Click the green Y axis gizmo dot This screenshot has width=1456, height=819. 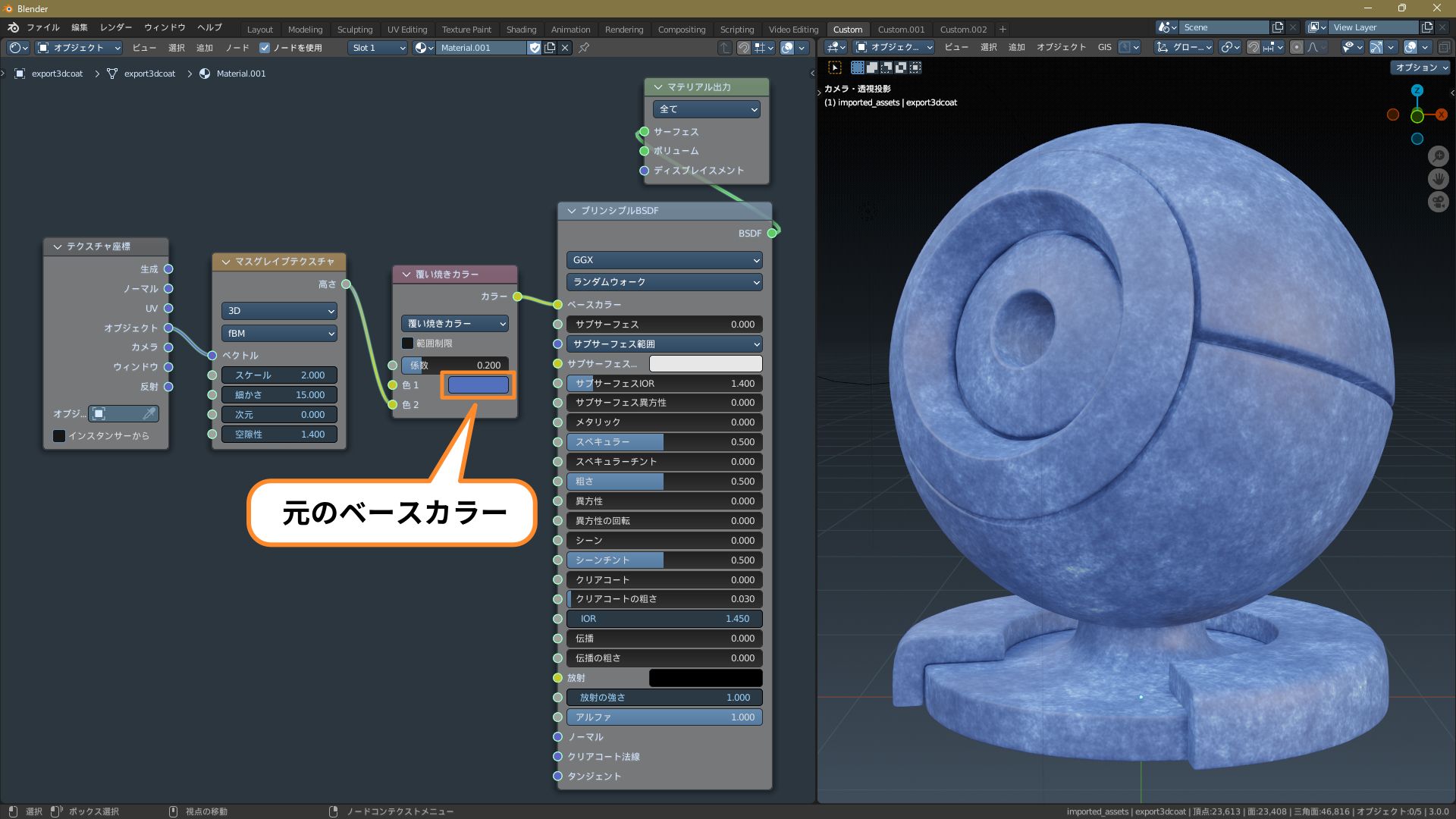pos(1417,117)
